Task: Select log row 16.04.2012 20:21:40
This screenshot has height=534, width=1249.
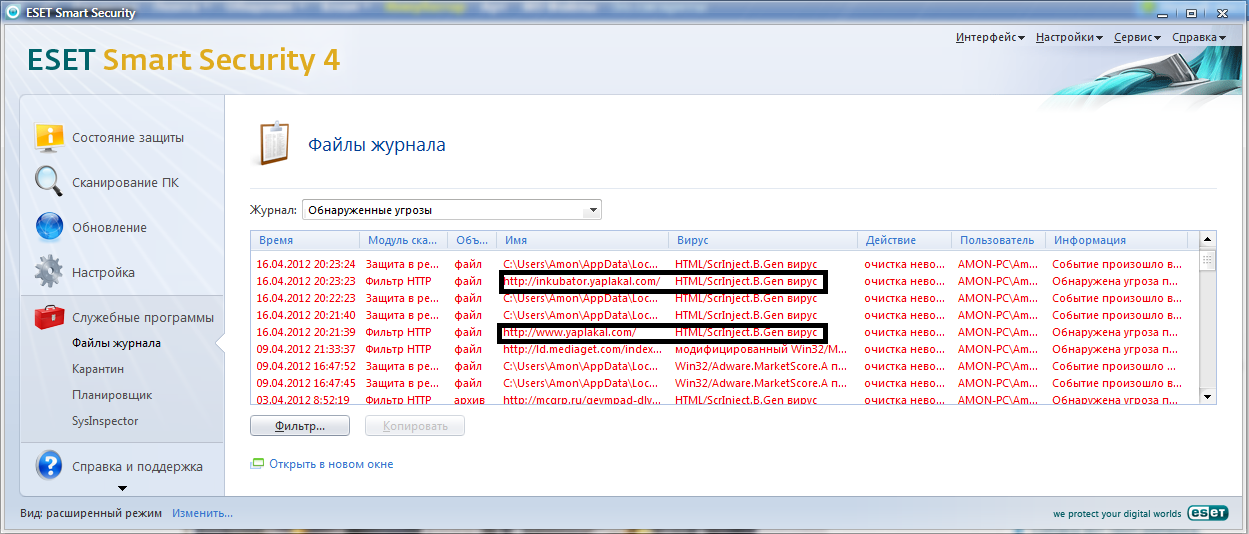Action: [x=724, y=315]
